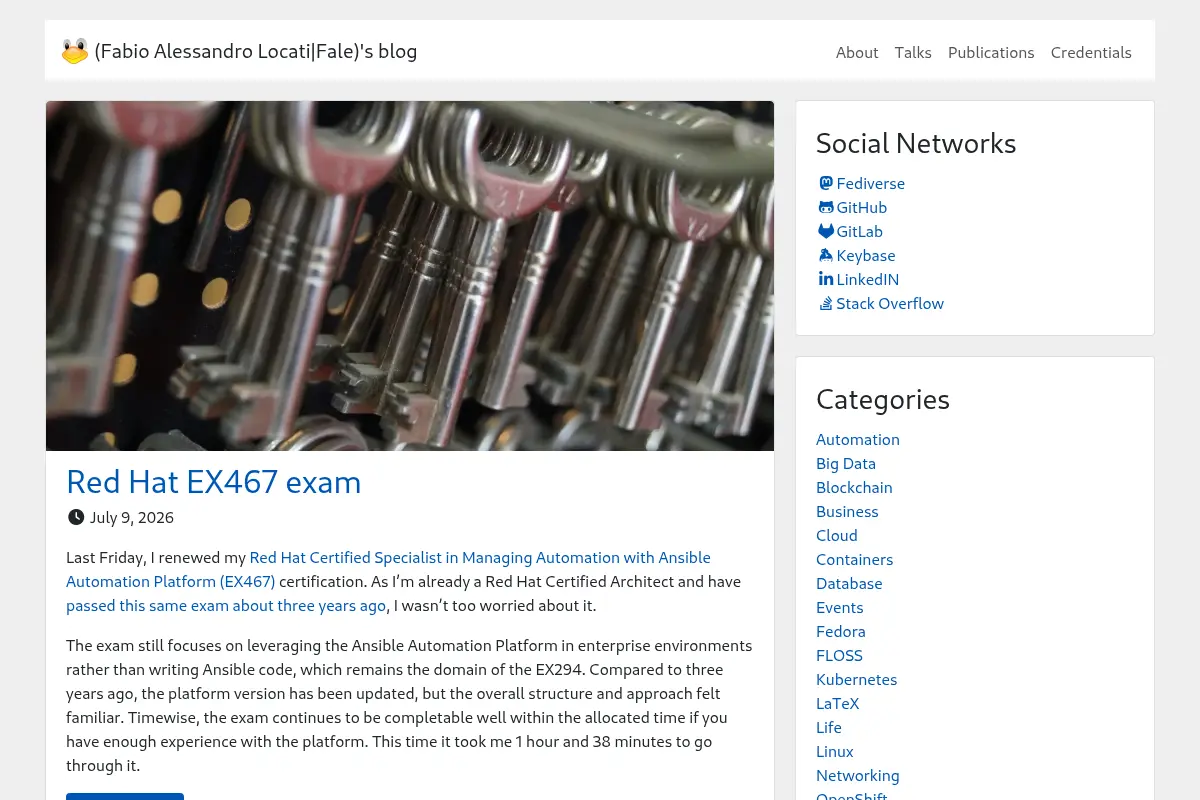Click the GitLab fox icon
This screenshot has height=800, width=1200.
coord(826,231)
